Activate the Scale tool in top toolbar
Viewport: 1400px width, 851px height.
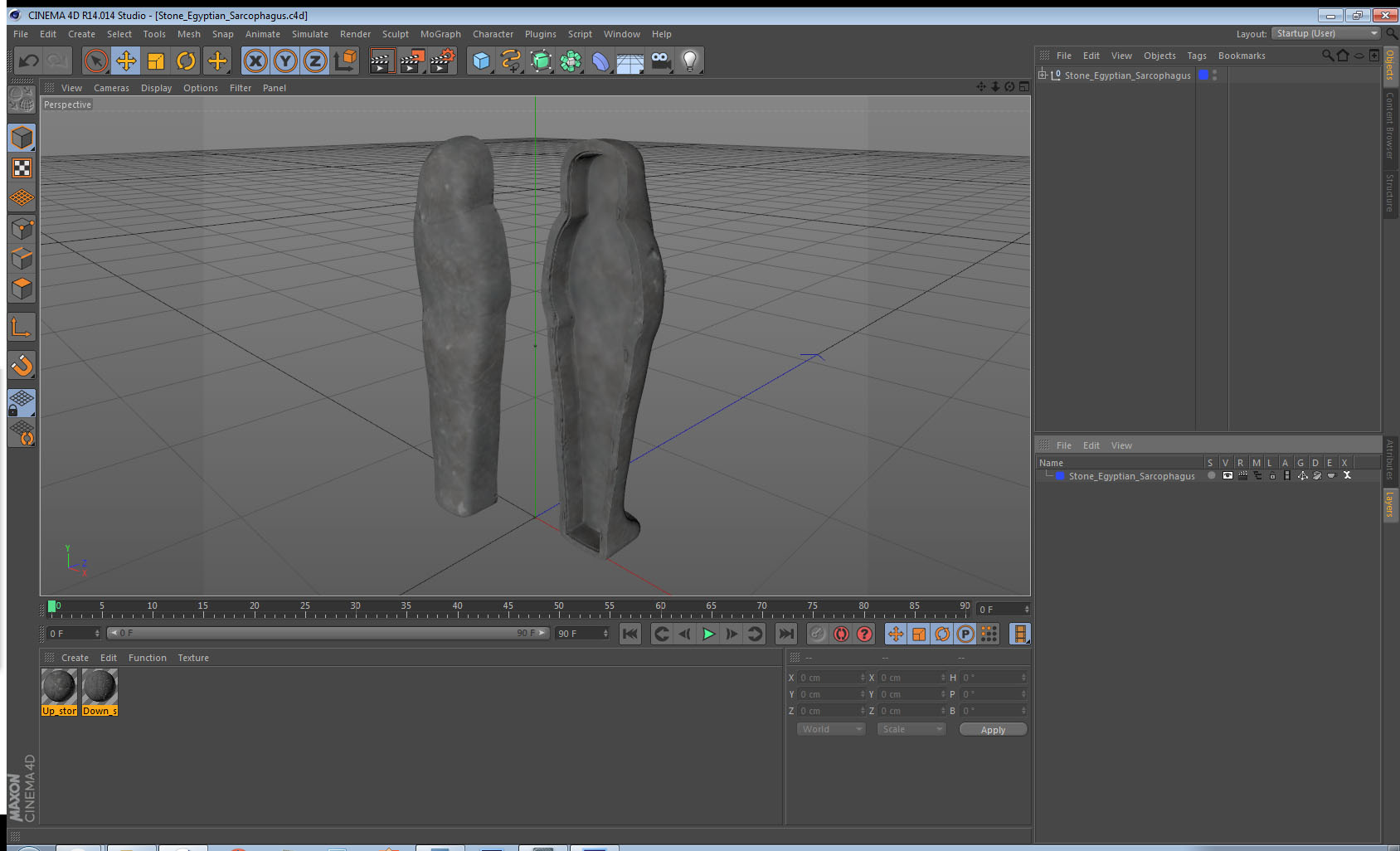(x=156, y=61)
